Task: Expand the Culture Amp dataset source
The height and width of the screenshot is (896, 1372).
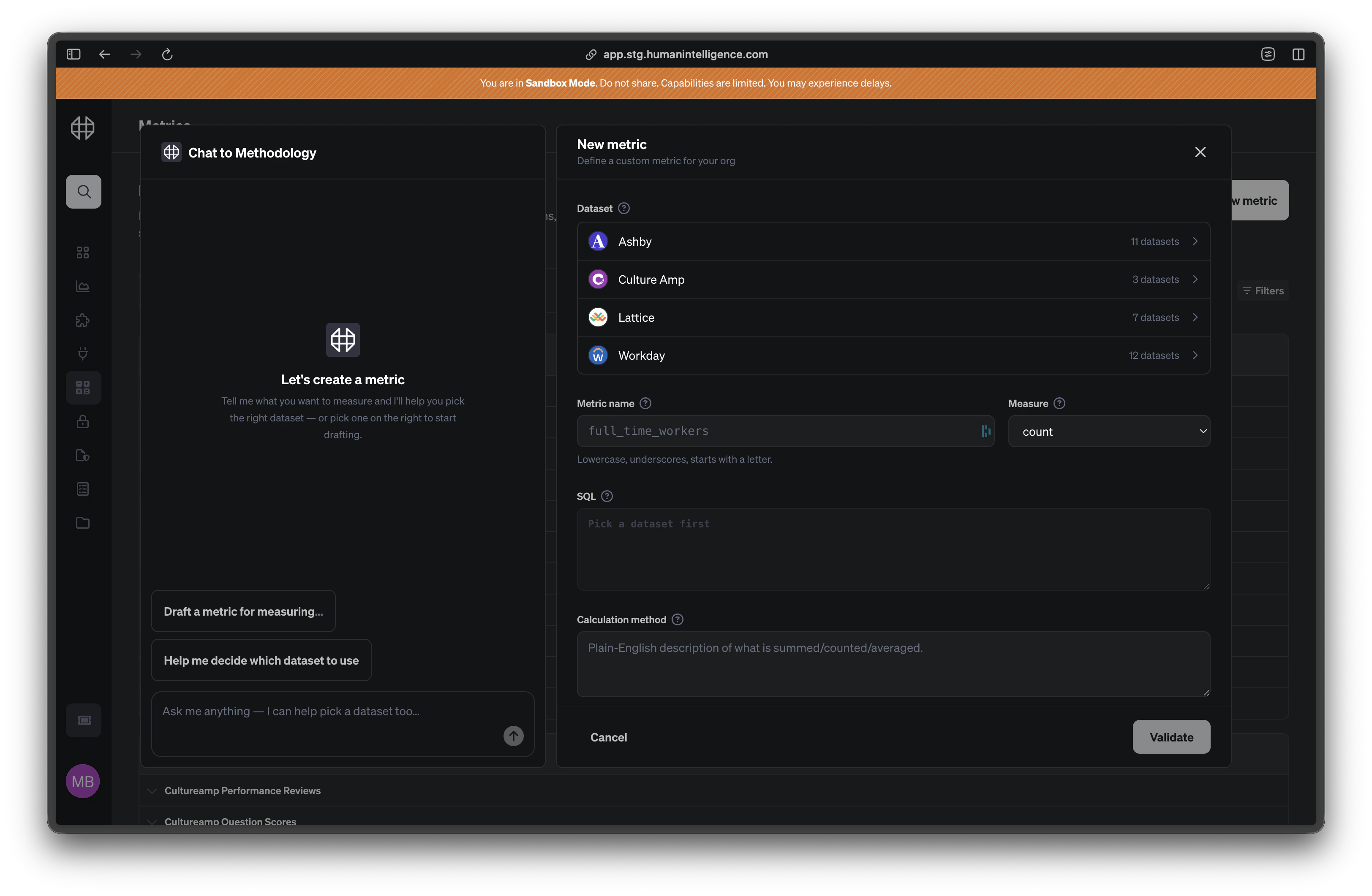Action: pyautogui.click(x=893, y=280)
